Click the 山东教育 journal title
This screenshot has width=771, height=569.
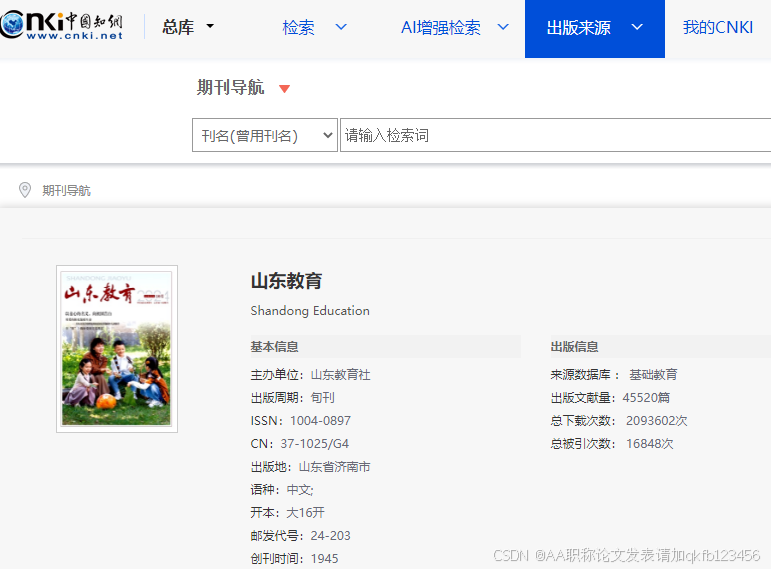click(x=286, y=281)
